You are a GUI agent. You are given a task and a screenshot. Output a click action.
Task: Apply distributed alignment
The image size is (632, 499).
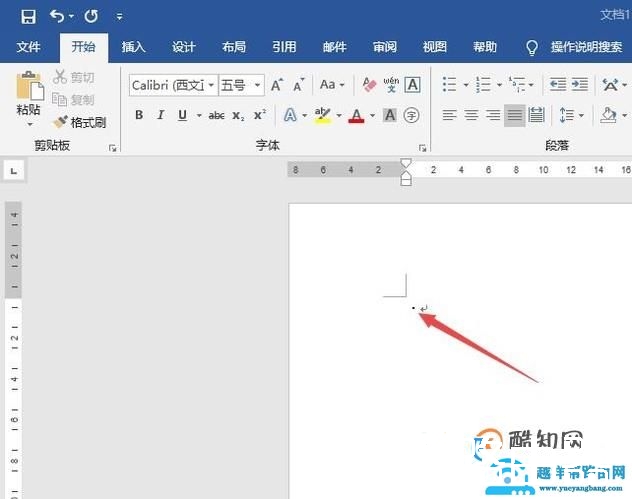coord(536,115)
